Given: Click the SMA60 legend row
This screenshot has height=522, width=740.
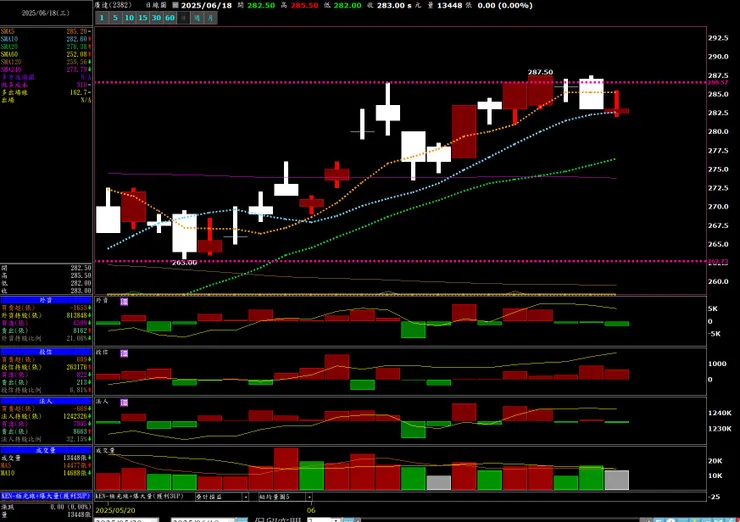Looking at the screenshot, I should pos(46,54).
